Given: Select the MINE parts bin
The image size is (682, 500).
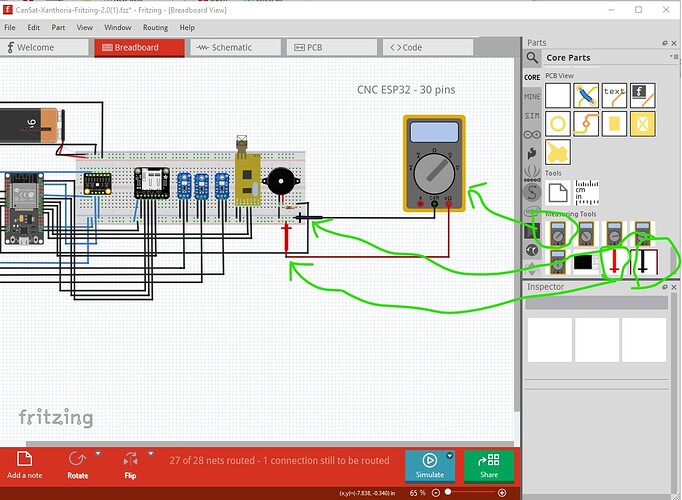Looking at the screenshot, I should point(532,97).
